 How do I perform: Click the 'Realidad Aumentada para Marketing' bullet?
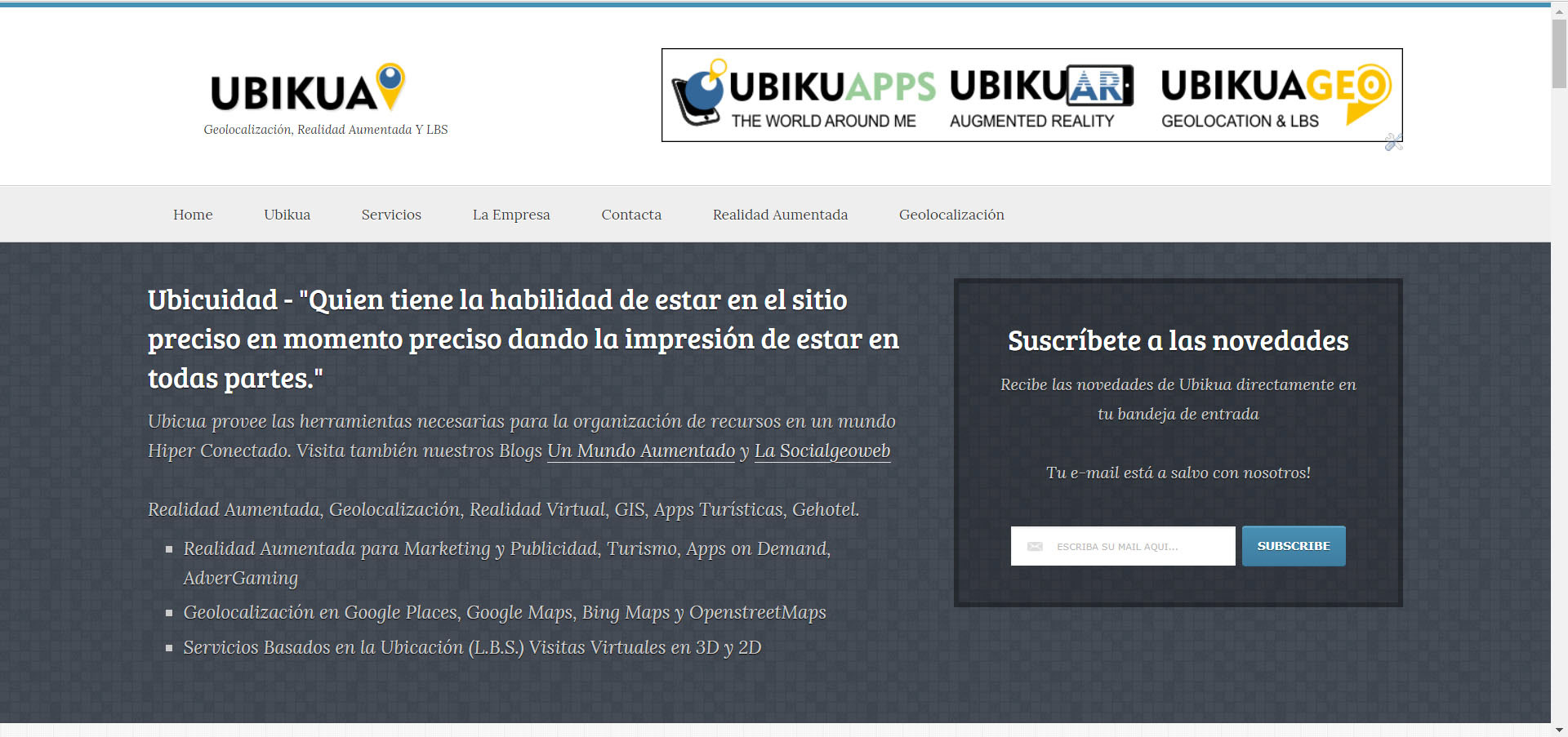(506, 563)
